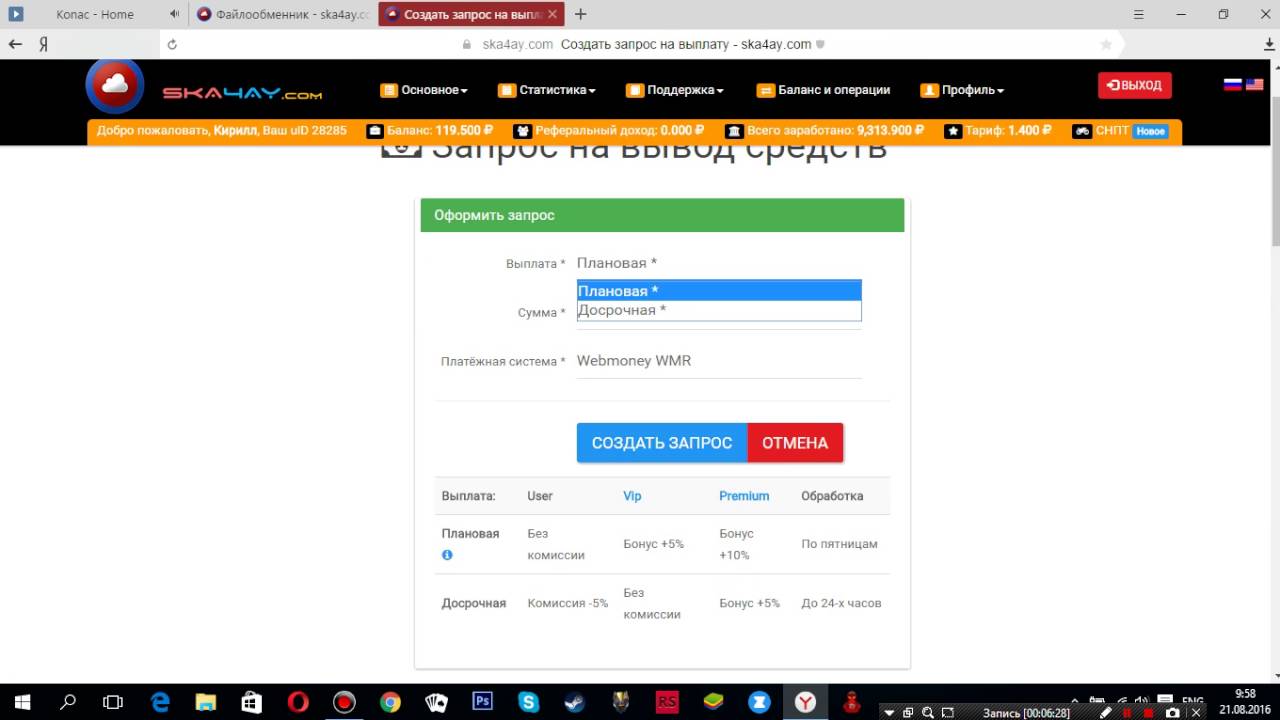Open Skype from taskbar
Viewport: 1280px width, 720px height.
point(528,702)
